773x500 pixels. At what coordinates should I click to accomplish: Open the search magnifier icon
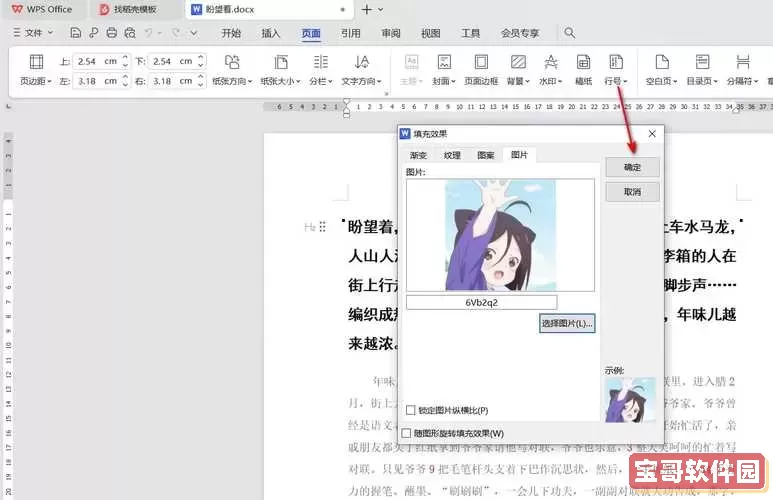coord(569,33)
